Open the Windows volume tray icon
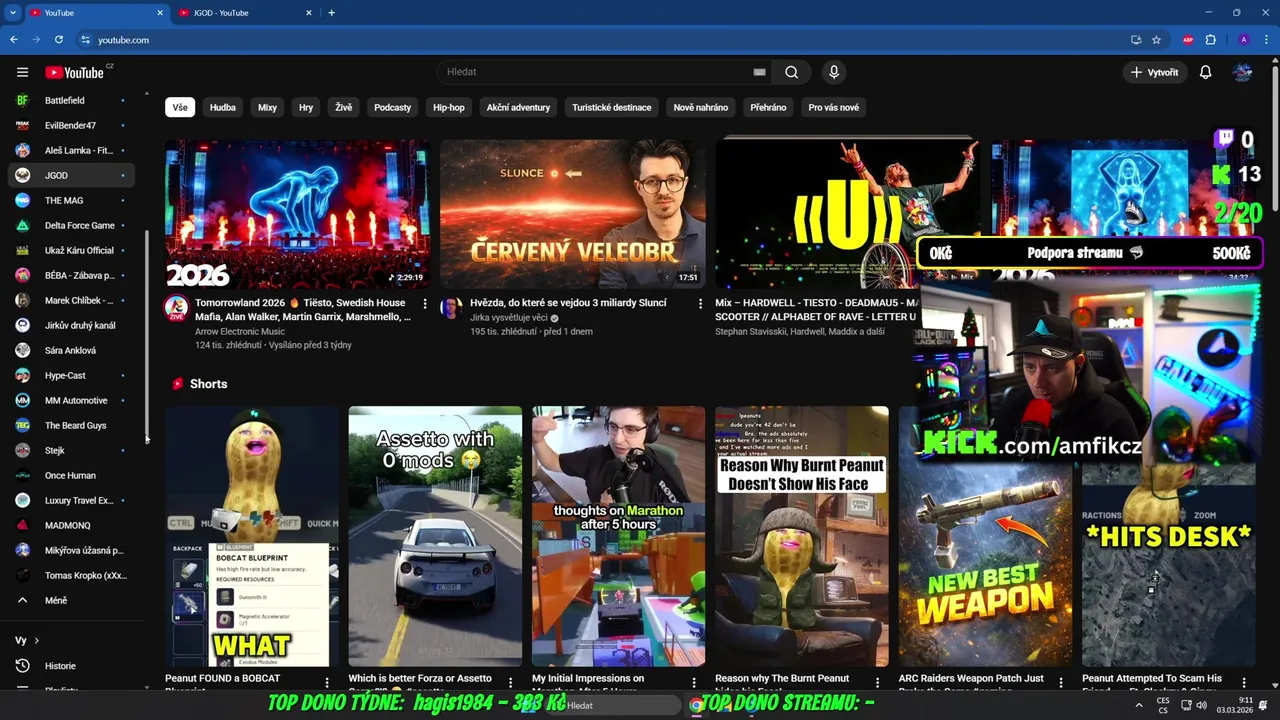 (1202, 705)
